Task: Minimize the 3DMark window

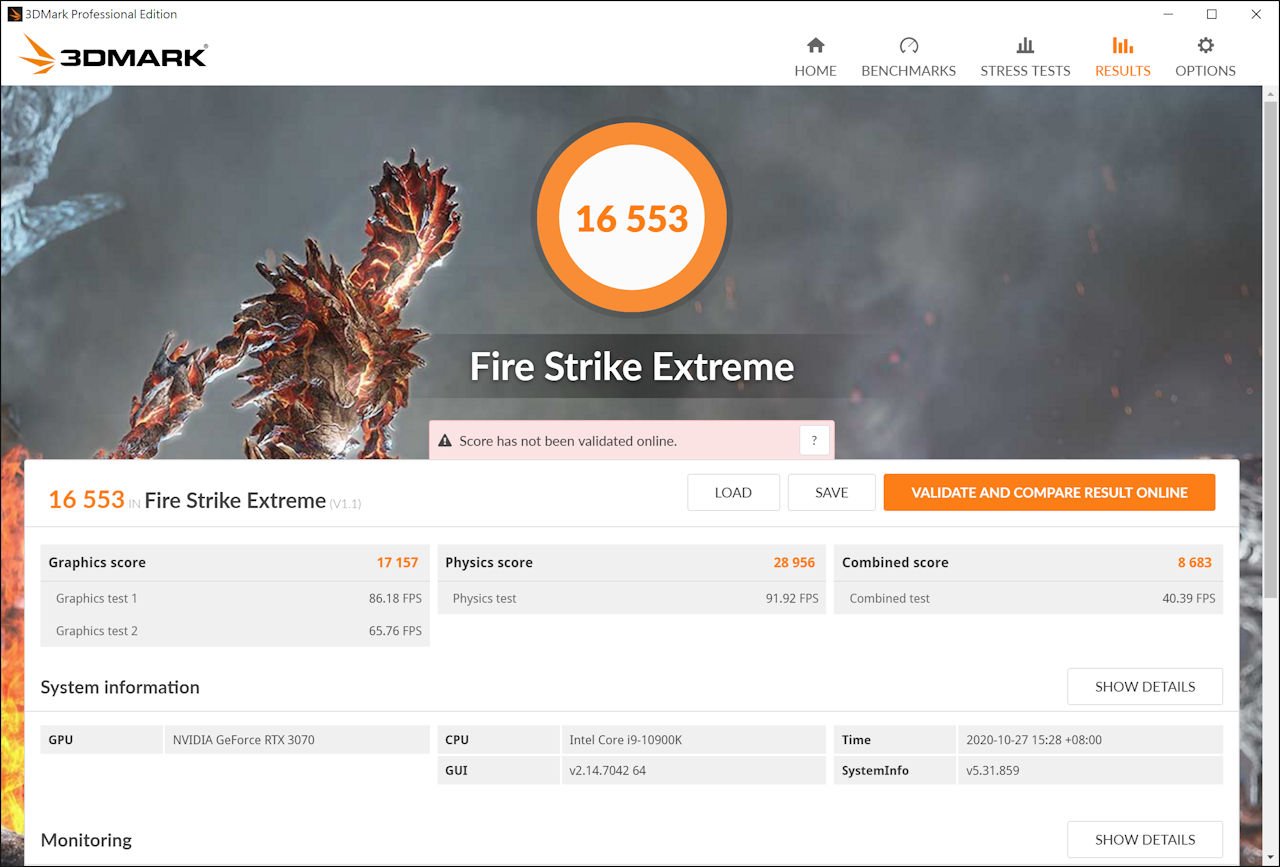Action: [x=1166, y=14]
